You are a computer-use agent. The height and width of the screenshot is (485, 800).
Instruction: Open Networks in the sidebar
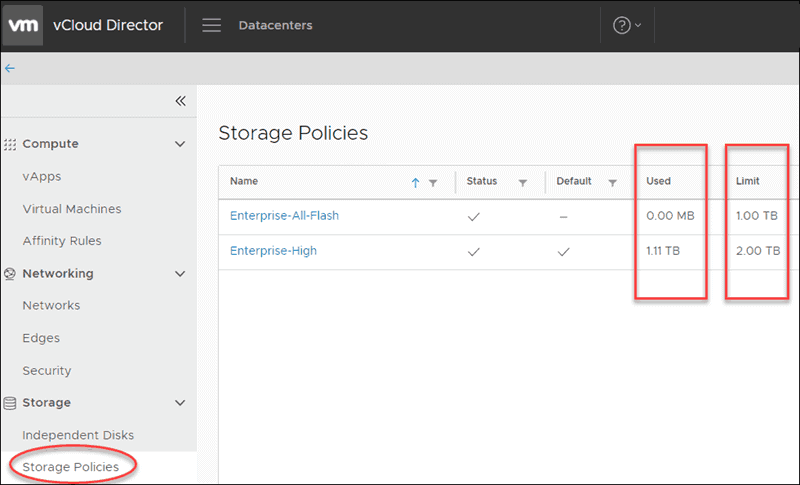point(51,305)
